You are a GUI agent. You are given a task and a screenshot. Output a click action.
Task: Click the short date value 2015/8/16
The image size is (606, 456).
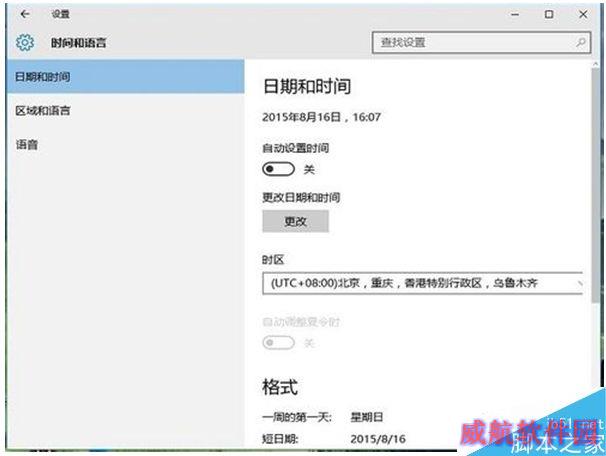(378, 439)
